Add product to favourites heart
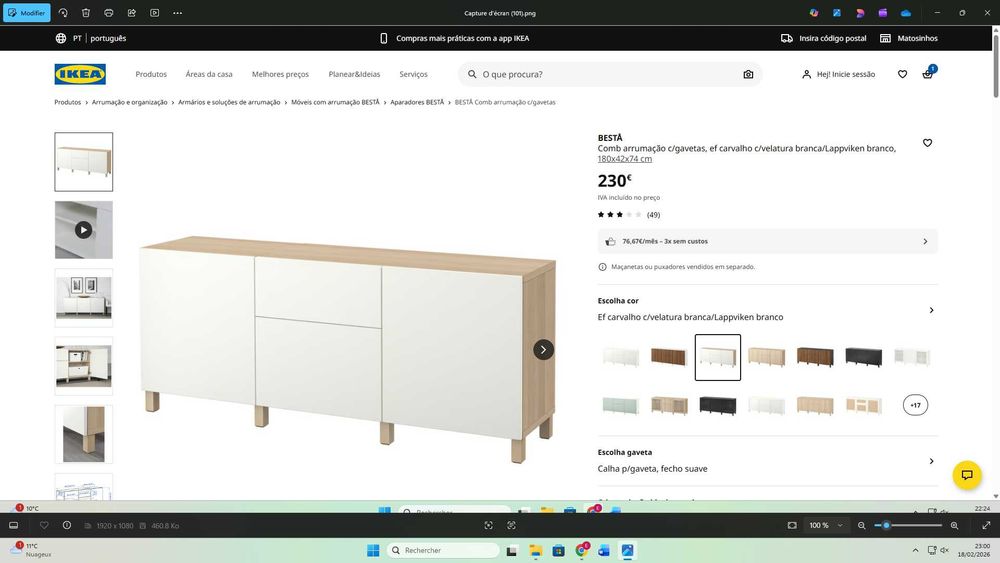1000x563 pixels. (927, 143)
